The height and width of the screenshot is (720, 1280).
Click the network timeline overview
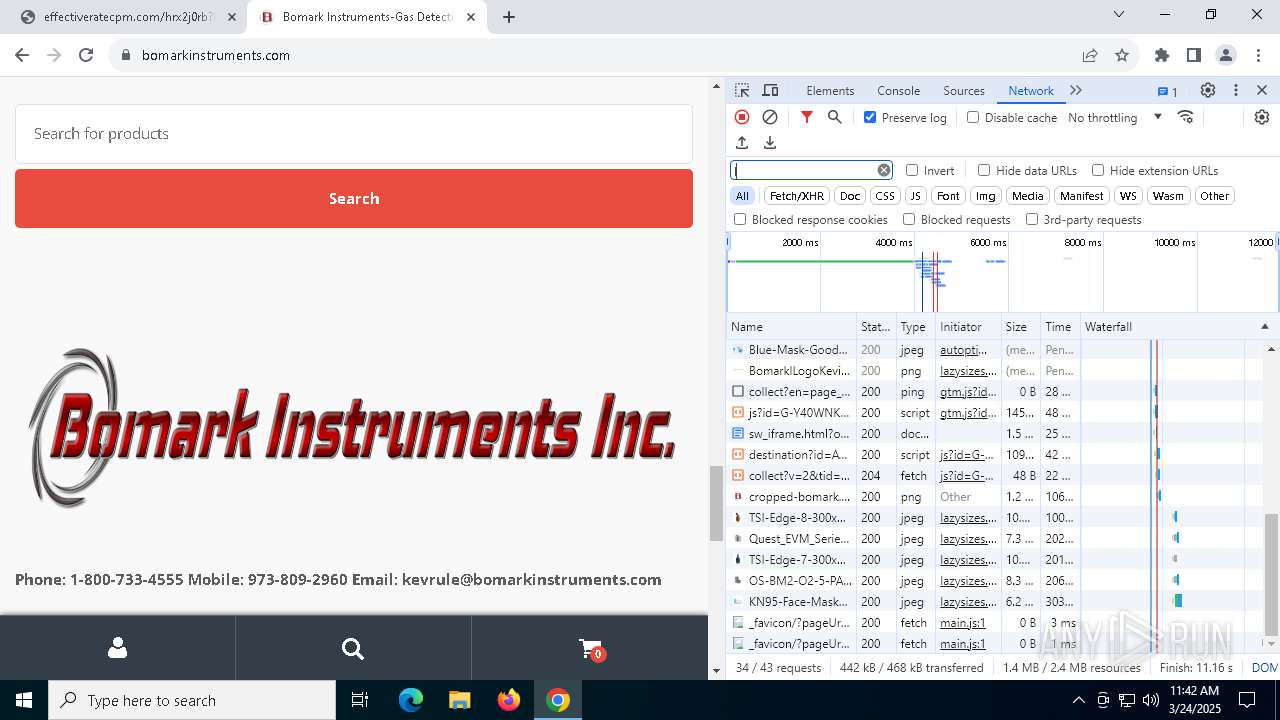point(1002,272)
